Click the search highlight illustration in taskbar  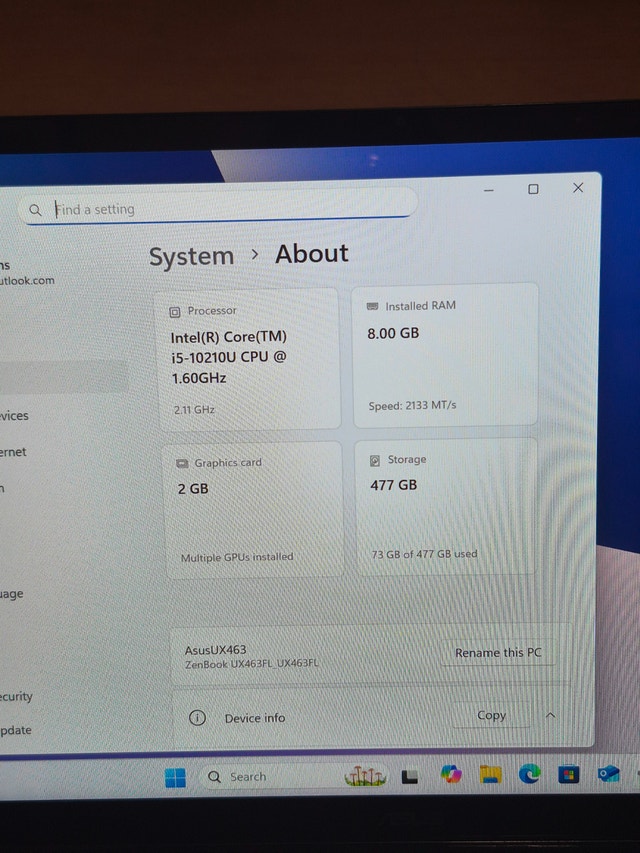tap(365, 776)
